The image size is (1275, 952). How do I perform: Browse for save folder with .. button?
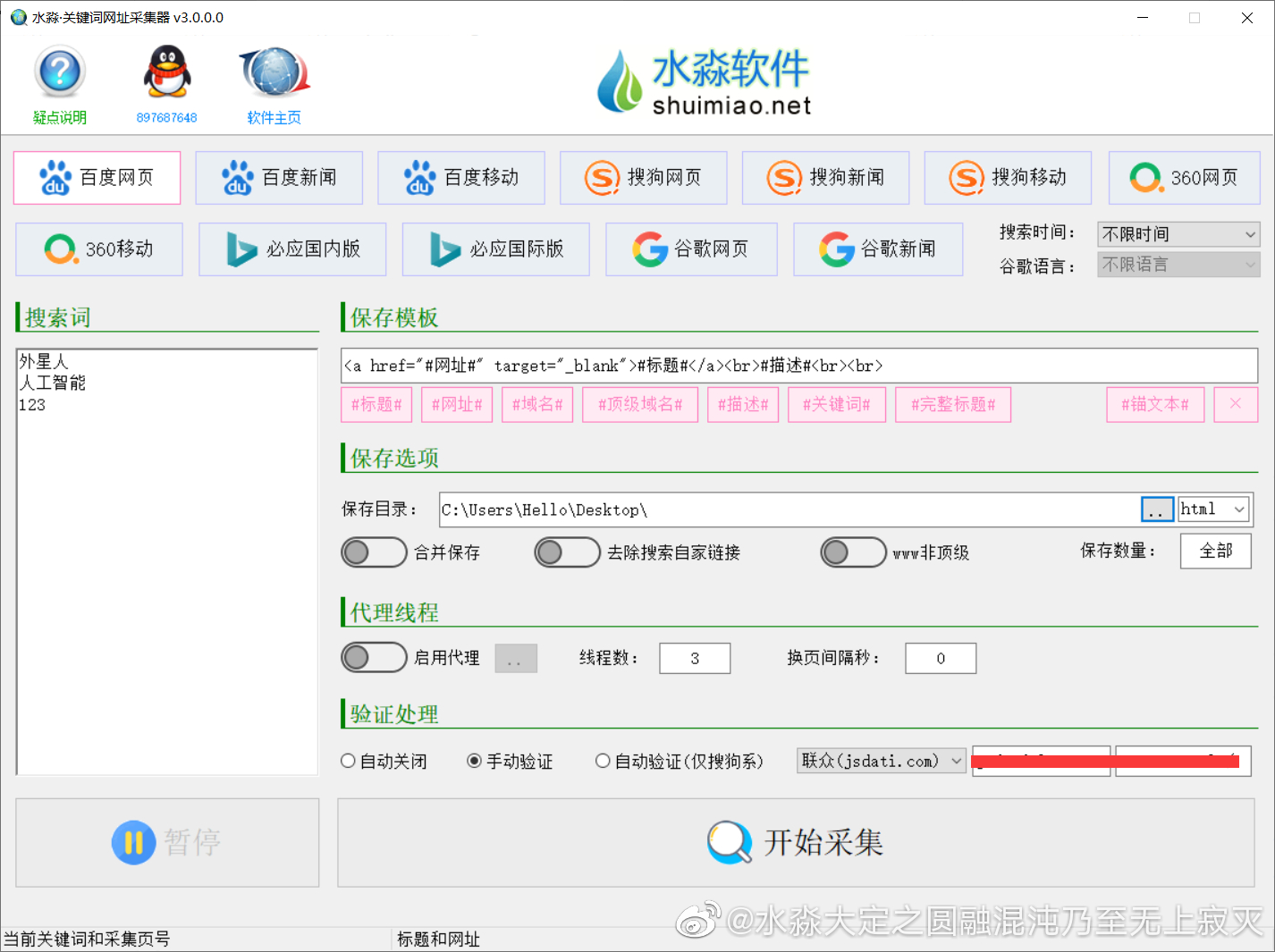(1158, 510)
